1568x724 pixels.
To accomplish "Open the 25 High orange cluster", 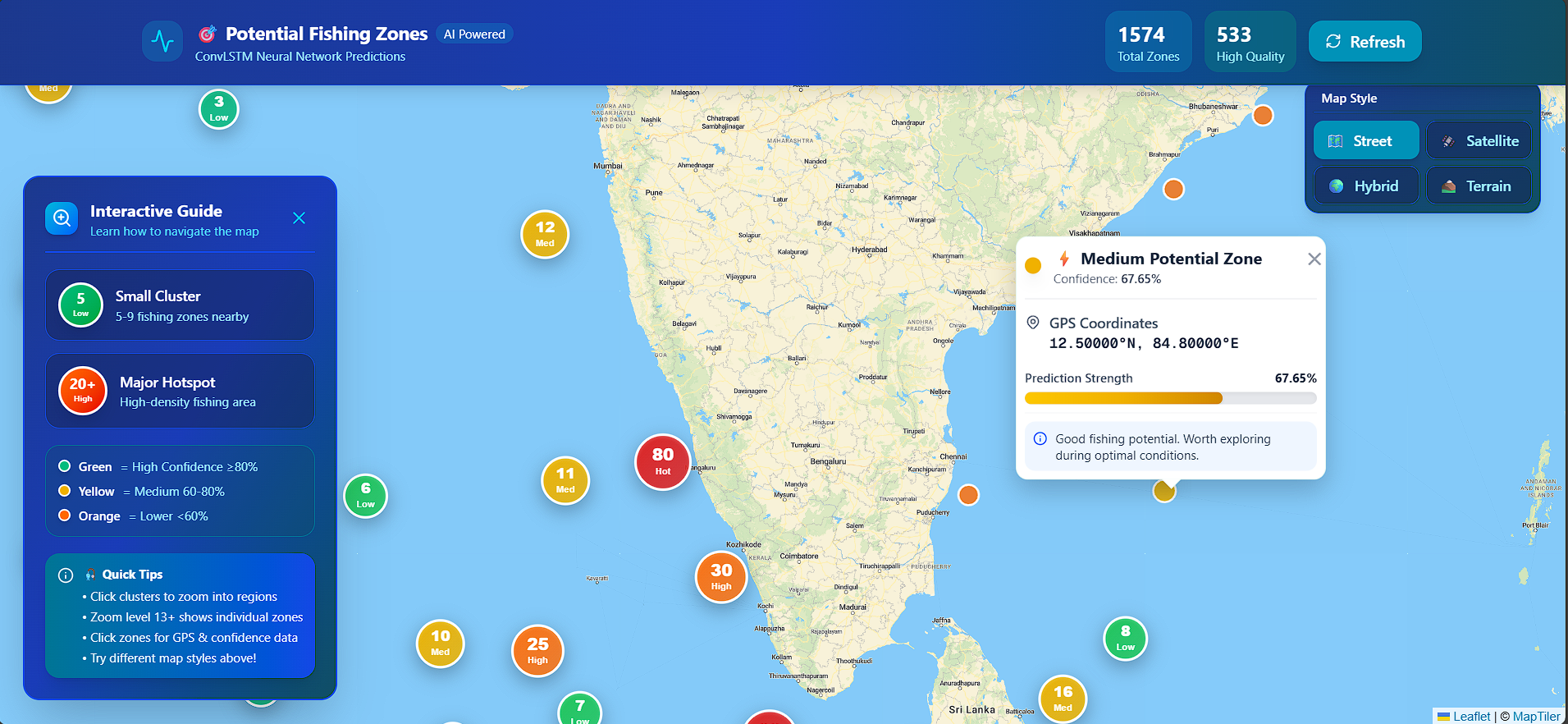I will tap(537, 651).
